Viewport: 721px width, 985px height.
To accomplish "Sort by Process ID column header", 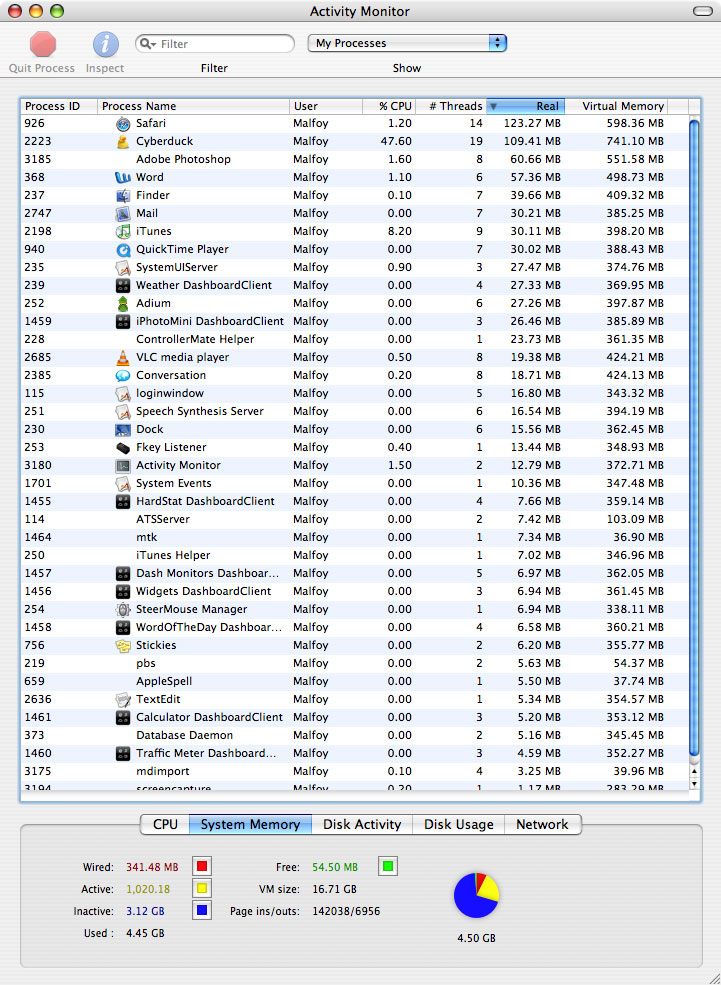I will [59, 106].
